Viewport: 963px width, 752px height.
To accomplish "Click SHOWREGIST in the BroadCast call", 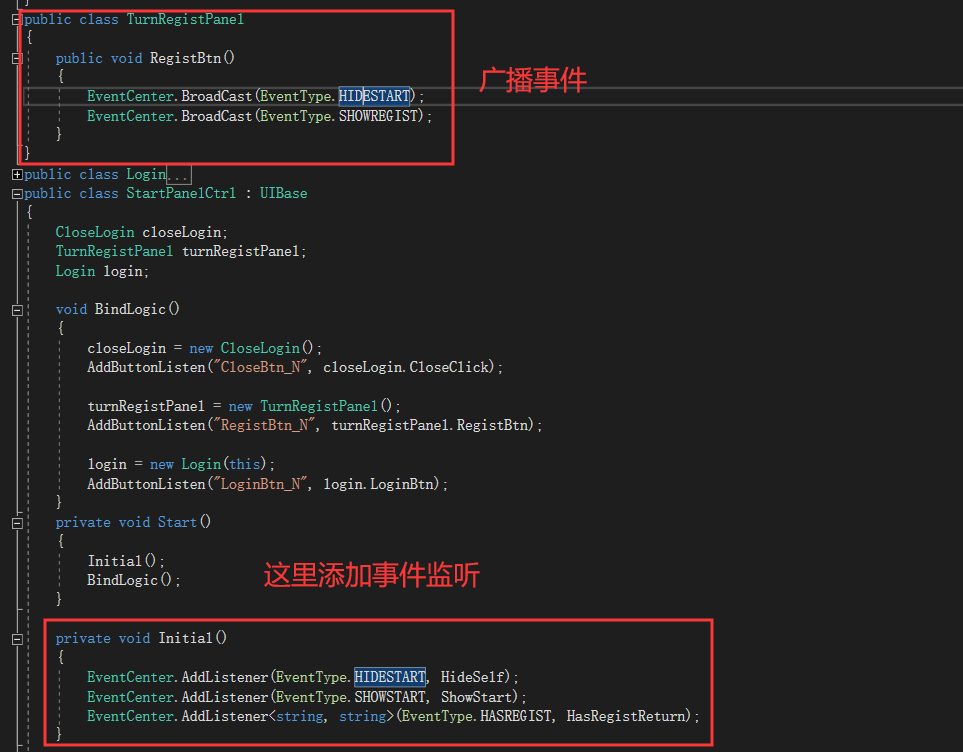I will click(x=378, y=116).
